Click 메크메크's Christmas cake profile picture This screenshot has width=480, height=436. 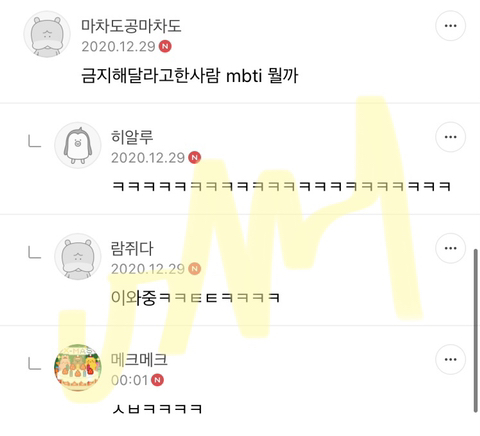point(78,368)
